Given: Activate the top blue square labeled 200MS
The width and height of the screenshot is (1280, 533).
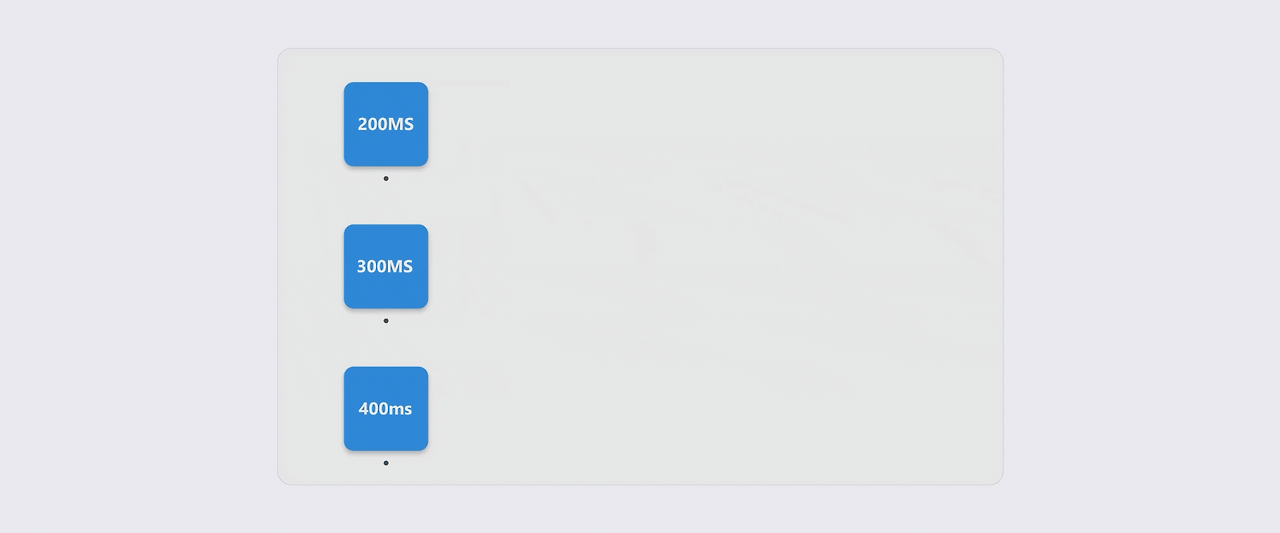Looking at the screenshot, I should click(386, 124).
